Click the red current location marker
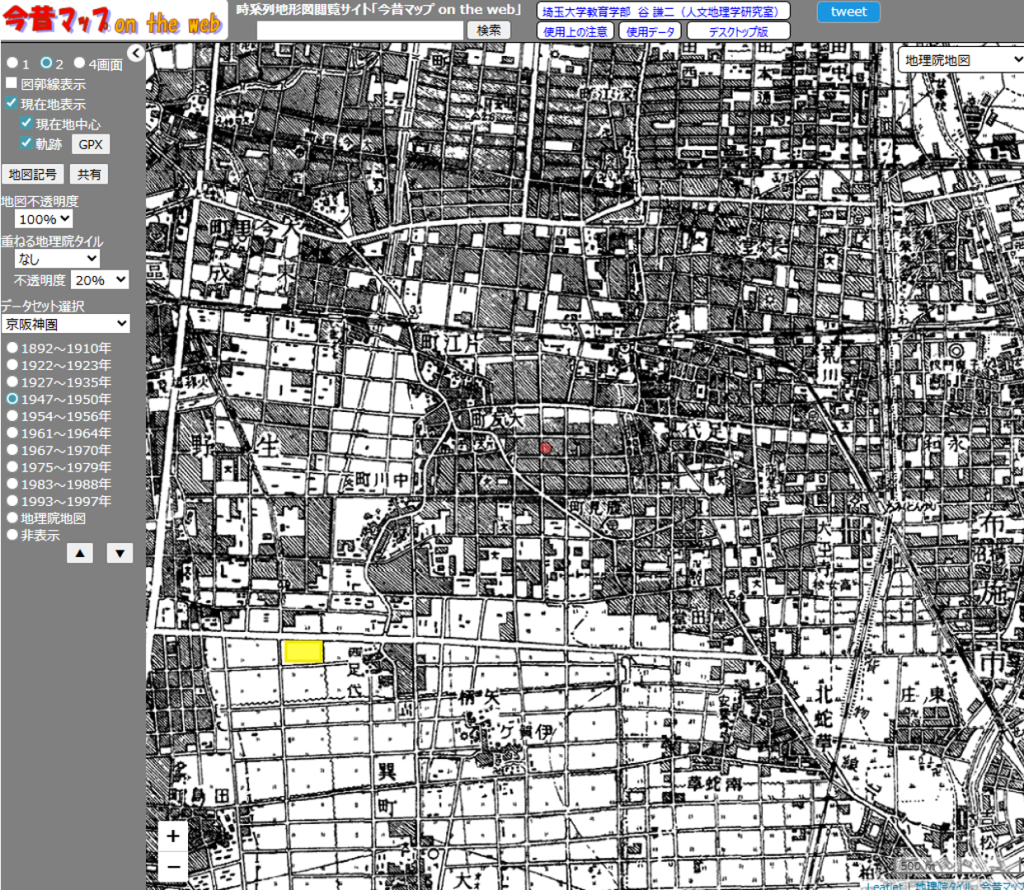 545,449
